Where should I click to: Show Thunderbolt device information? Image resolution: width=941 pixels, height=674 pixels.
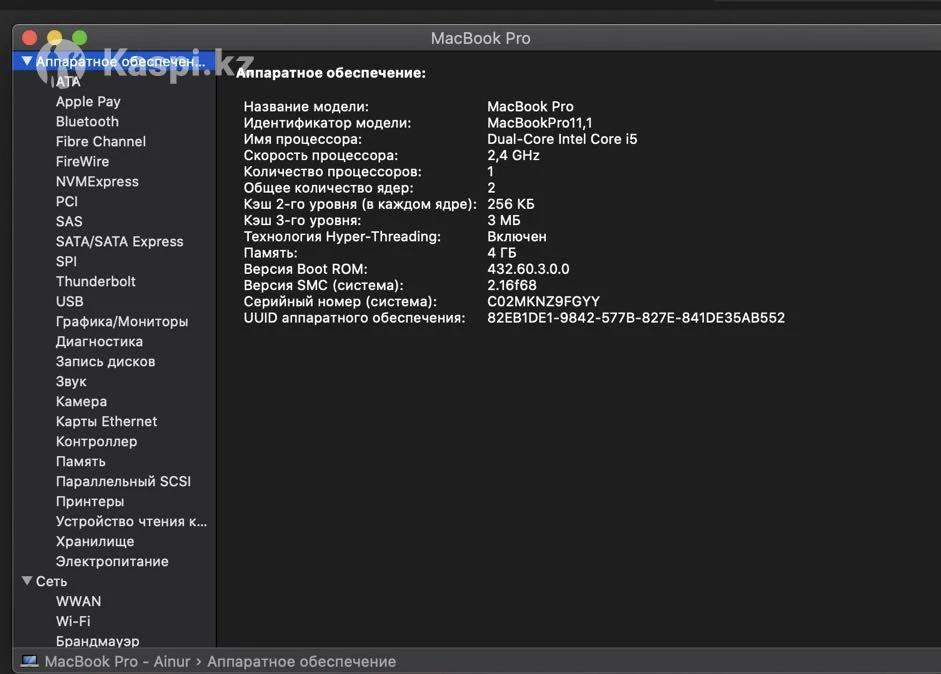pyautogui.click(x=96, y=281)
